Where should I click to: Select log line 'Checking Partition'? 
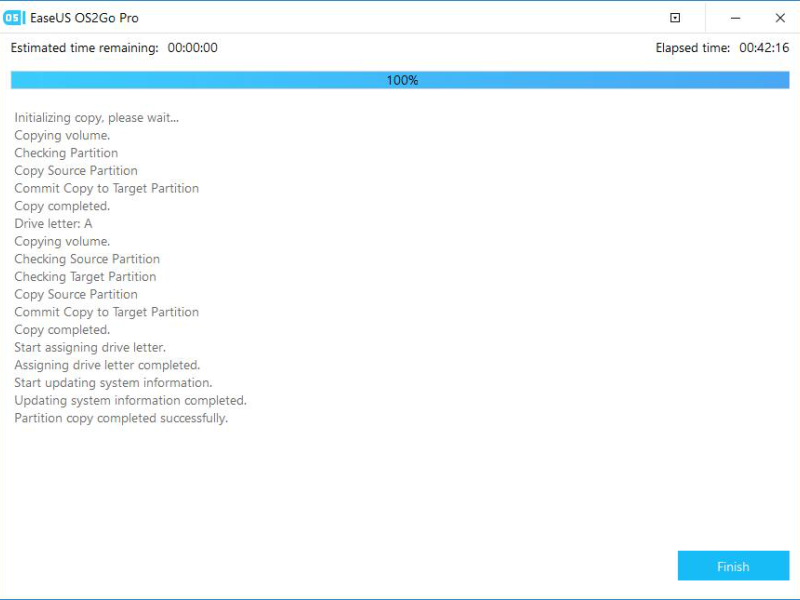point(66,153)
